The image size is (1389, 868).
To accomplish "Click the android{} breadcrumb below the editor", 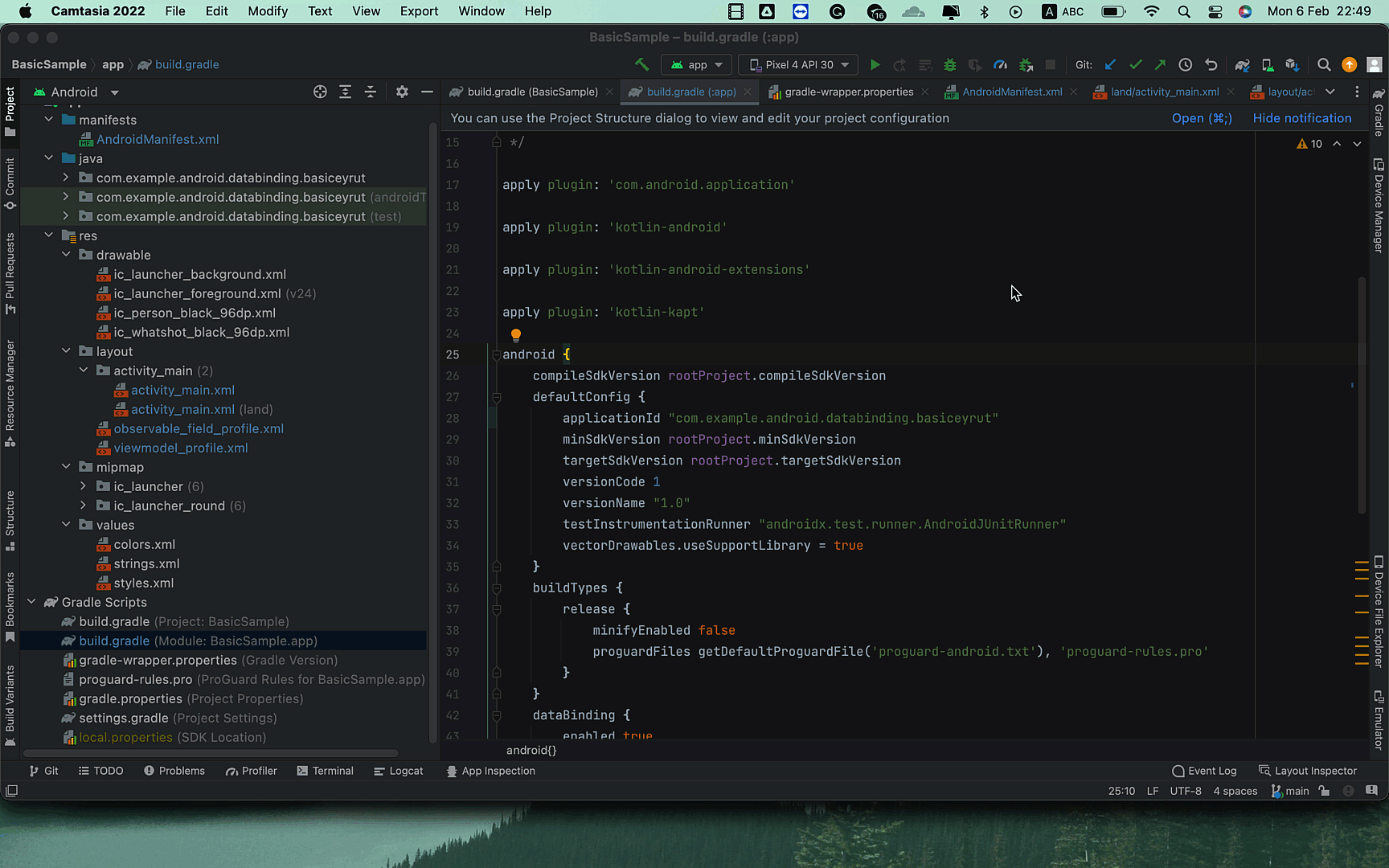I will point(531,750).
